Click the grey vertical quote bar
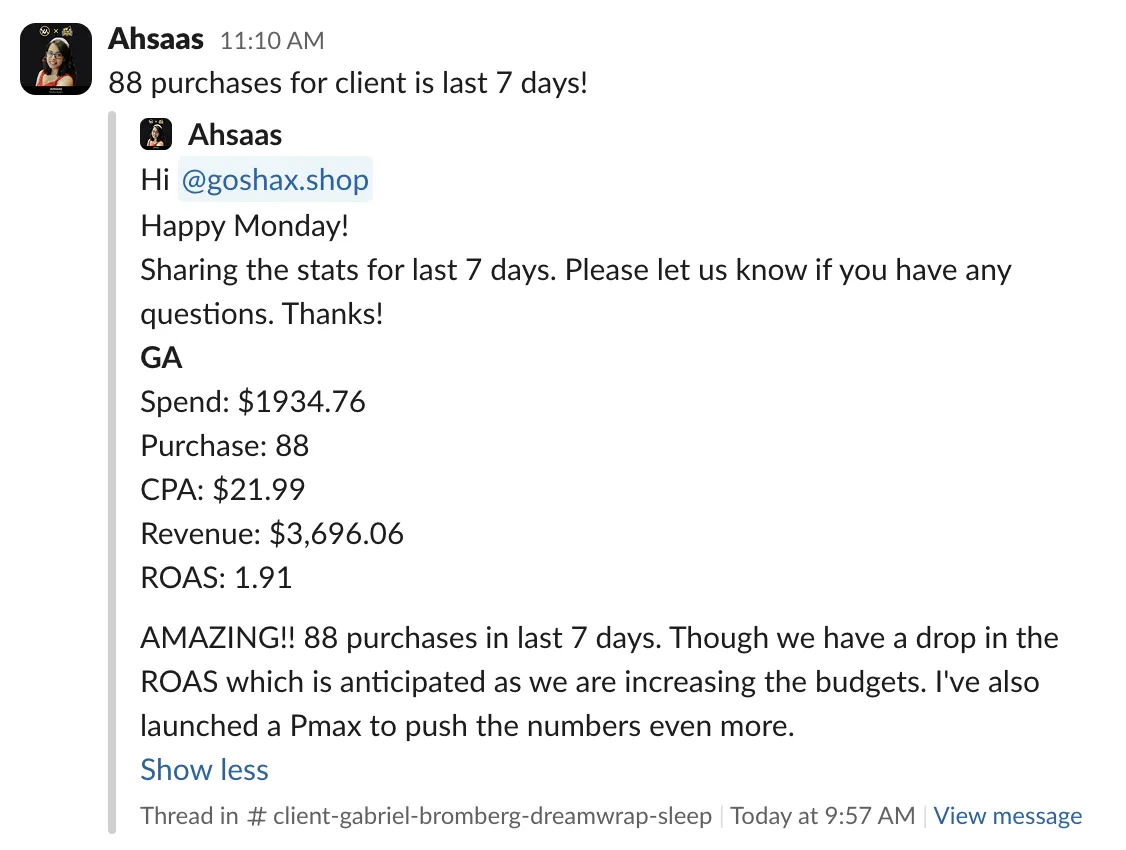Screen dimensions: 1126x850 tap(112, 472)
